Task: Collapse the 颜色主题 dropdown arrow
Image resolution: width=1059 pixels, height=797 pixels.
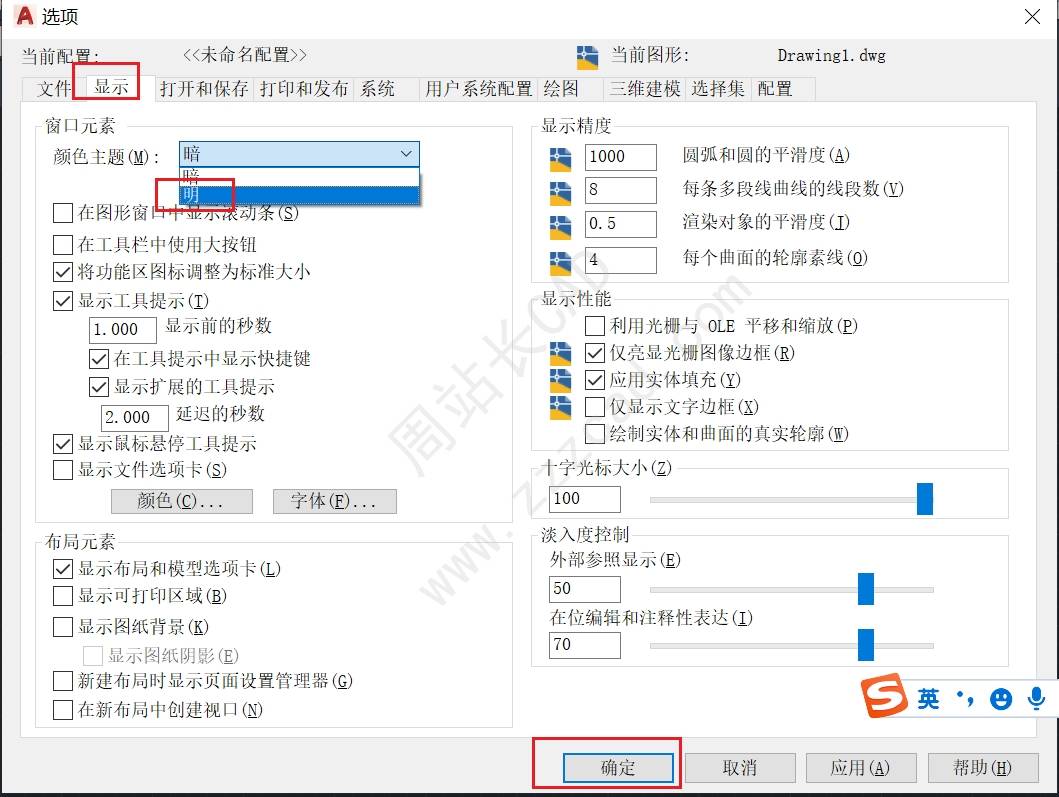Action: pos(406,154)
